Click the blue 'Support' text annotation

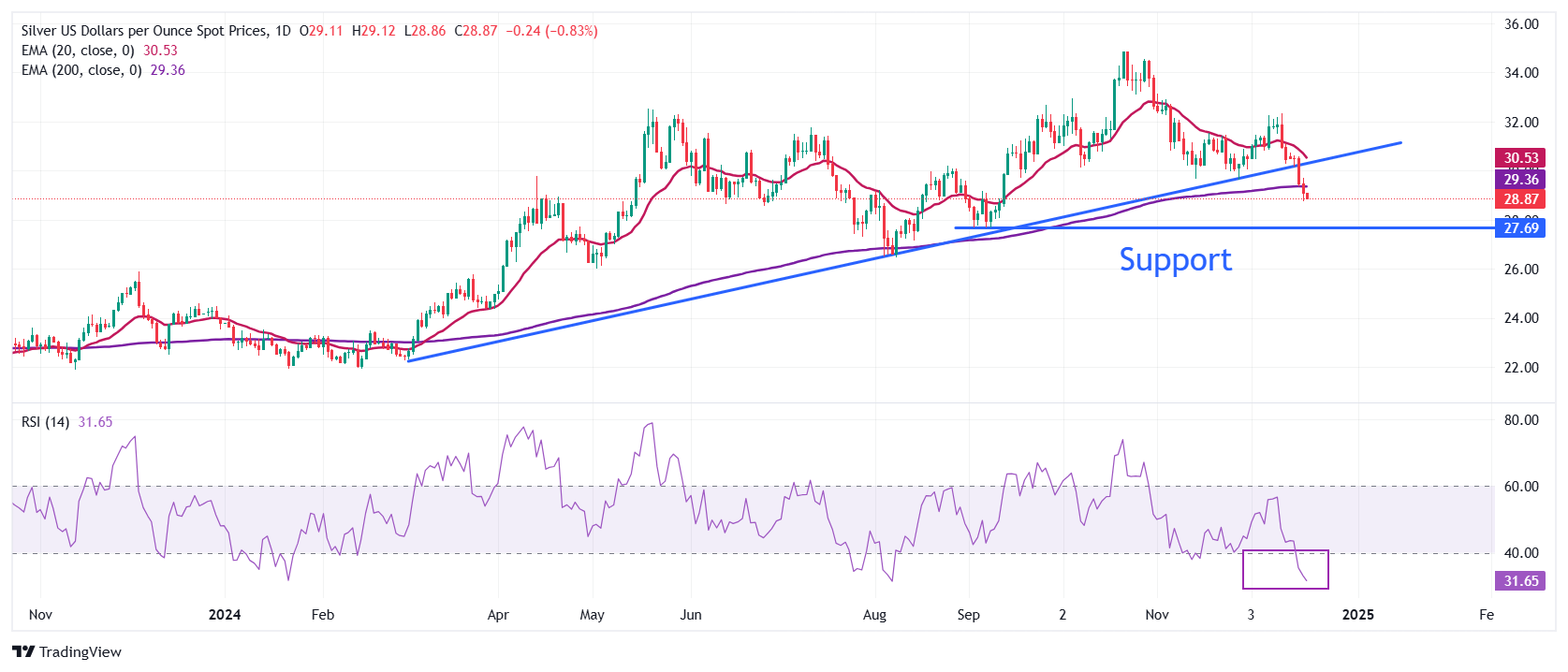point(1175,259)
